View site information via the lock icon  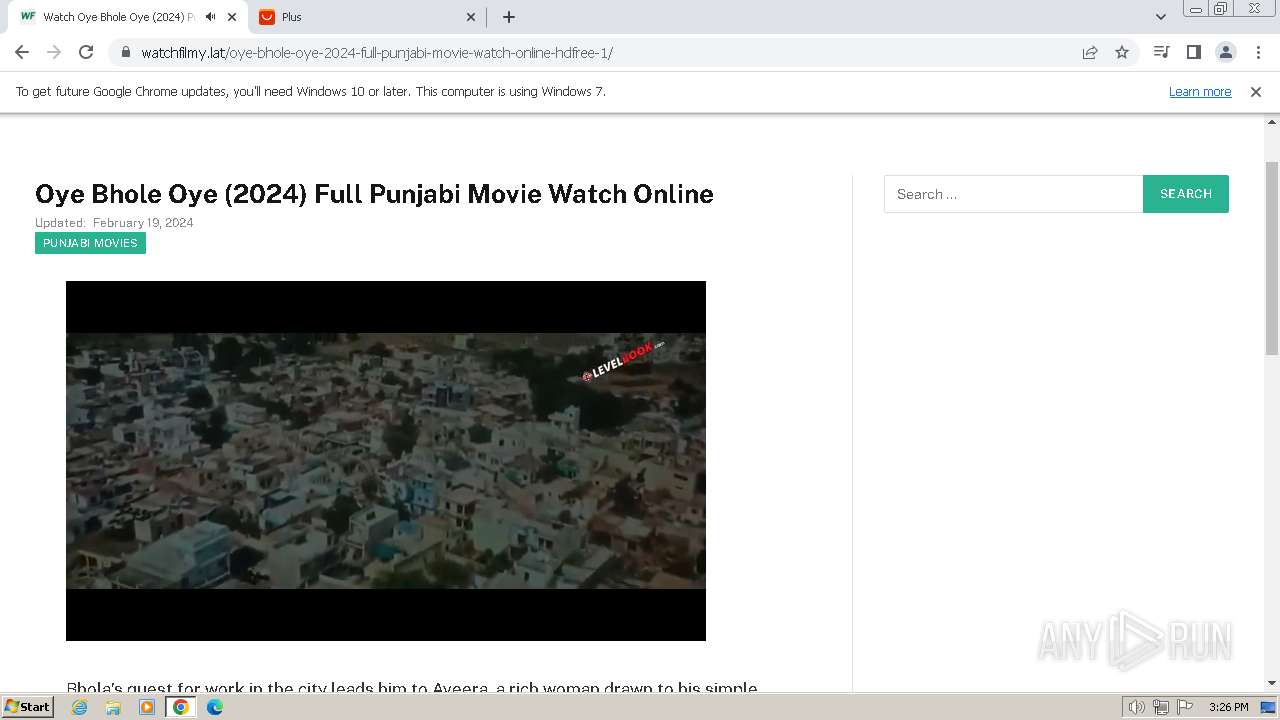pyautogui.click(x=125, y=52)
